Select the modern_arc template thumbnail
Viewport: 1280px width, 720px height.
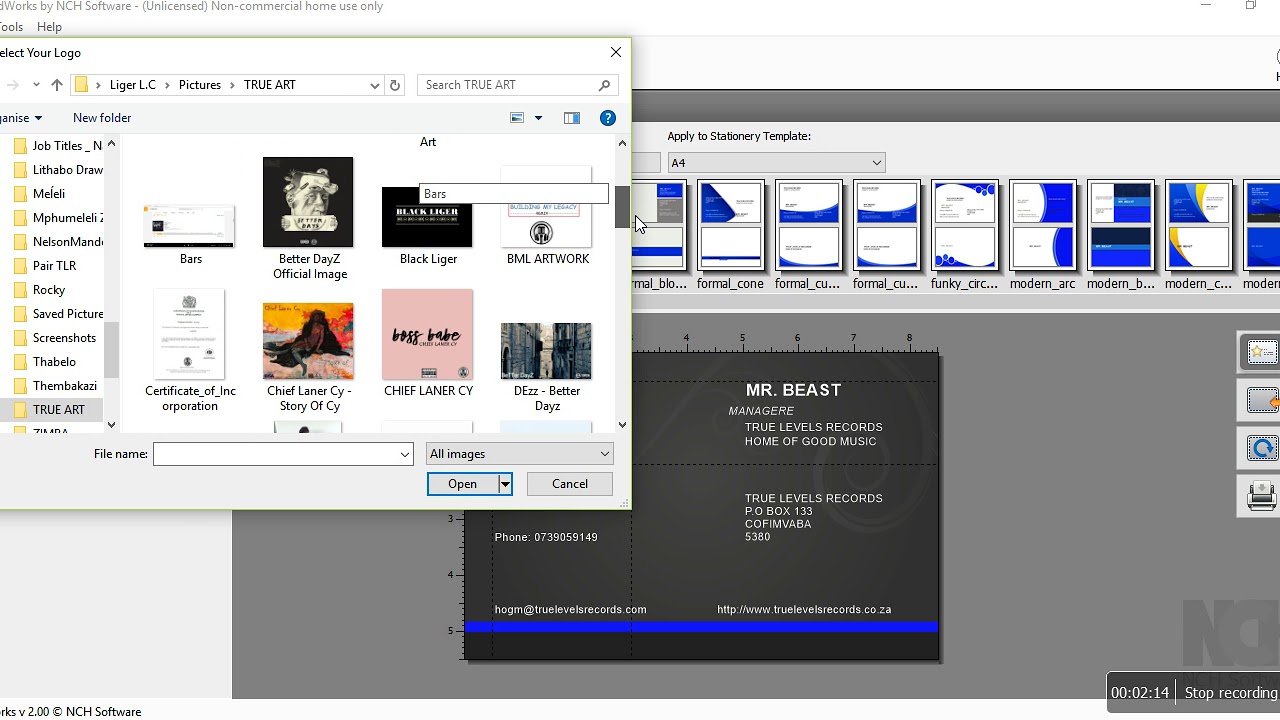click(x=1043, y=226)
